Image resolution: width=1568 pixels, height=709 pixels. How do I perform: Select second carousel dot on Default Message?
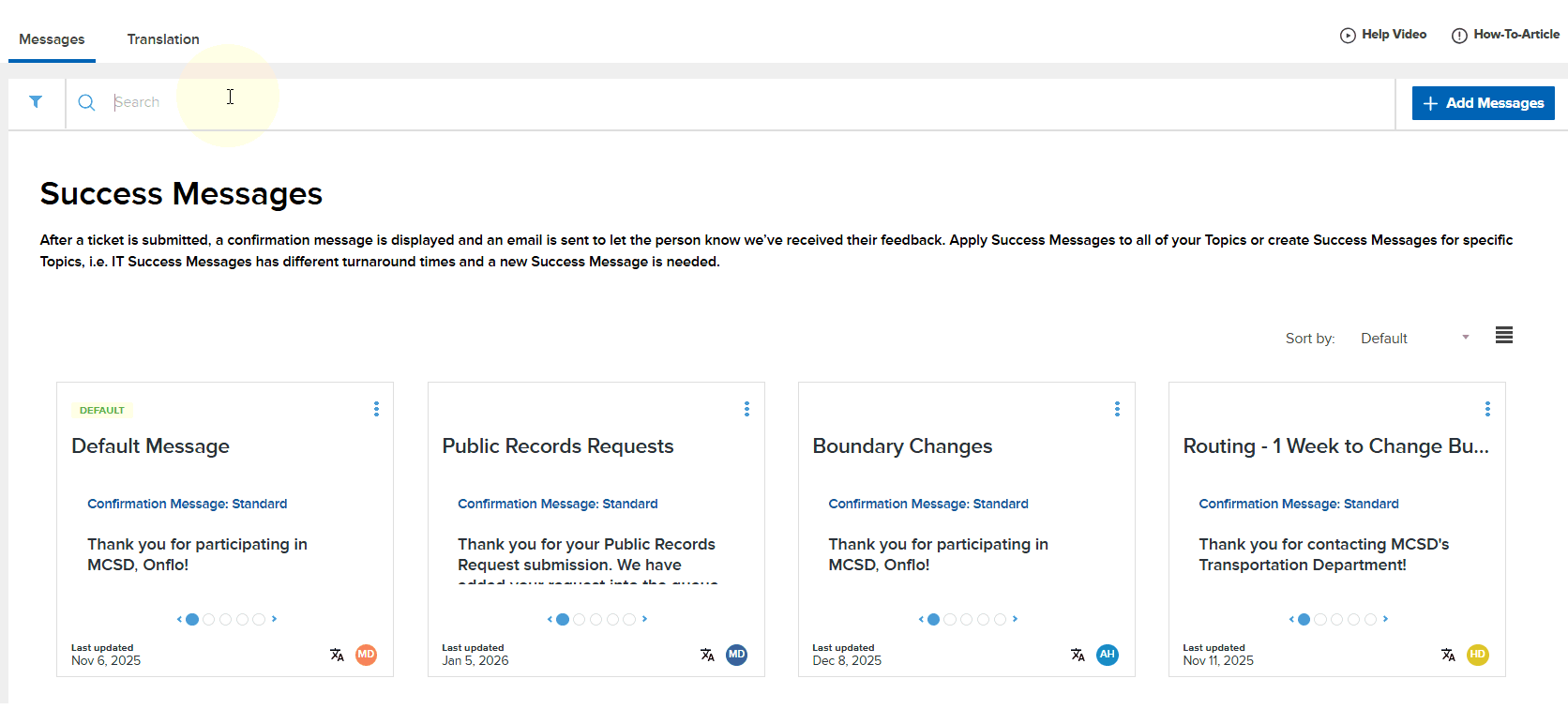(x=209, y=619)
